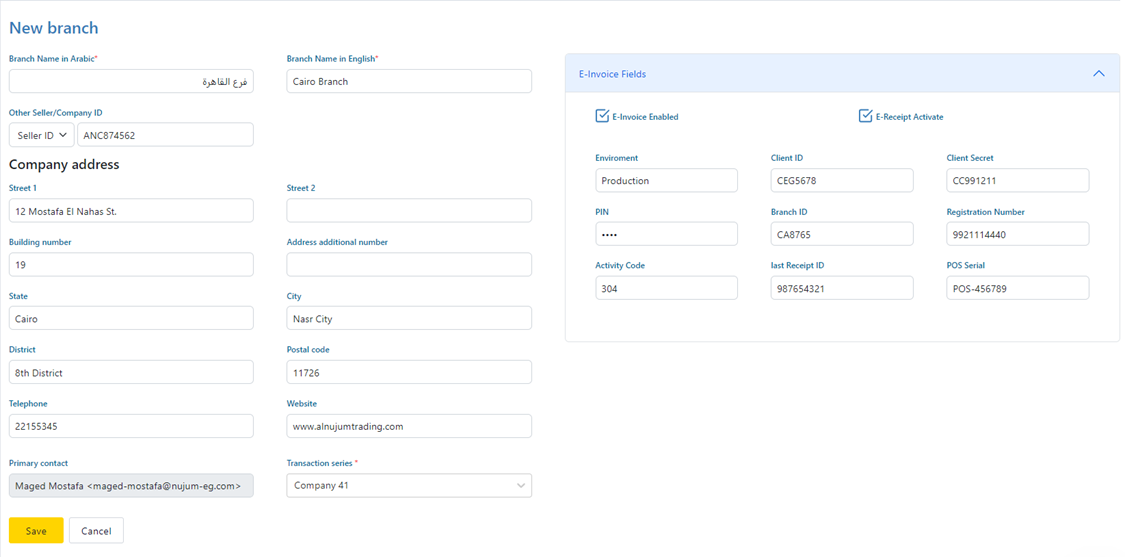Focus the Branch Name in Arabic field
Image resolution: width=1125 pixels, height=557 pixels.
point(131,81)
